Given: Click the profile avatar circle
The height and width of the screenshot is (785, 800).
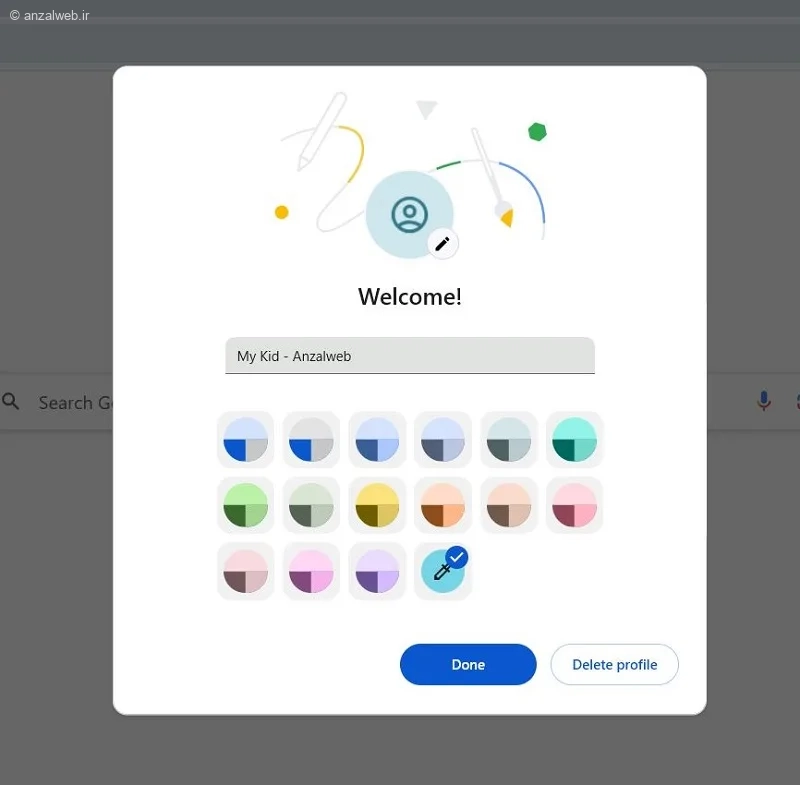Looking at the screenshot, I should (409, 214).
